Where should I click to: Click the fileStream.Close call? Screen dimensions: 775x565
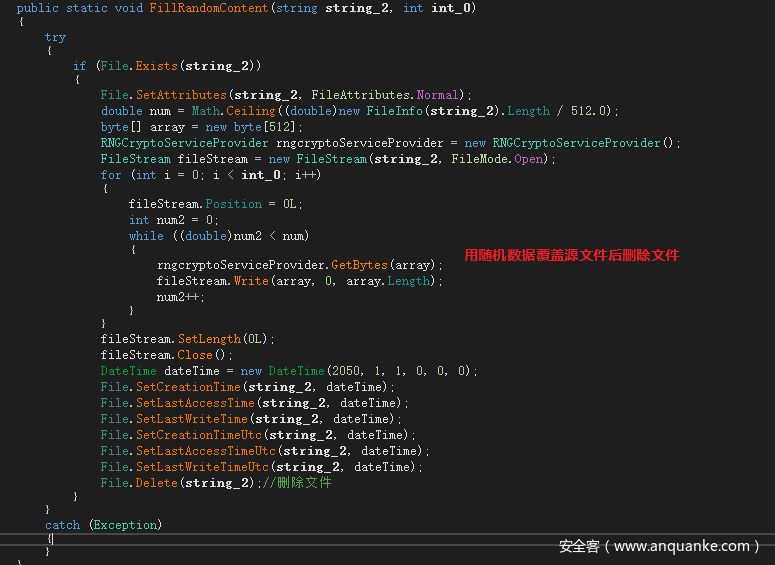pyautogui.click(x=166, y=355)
